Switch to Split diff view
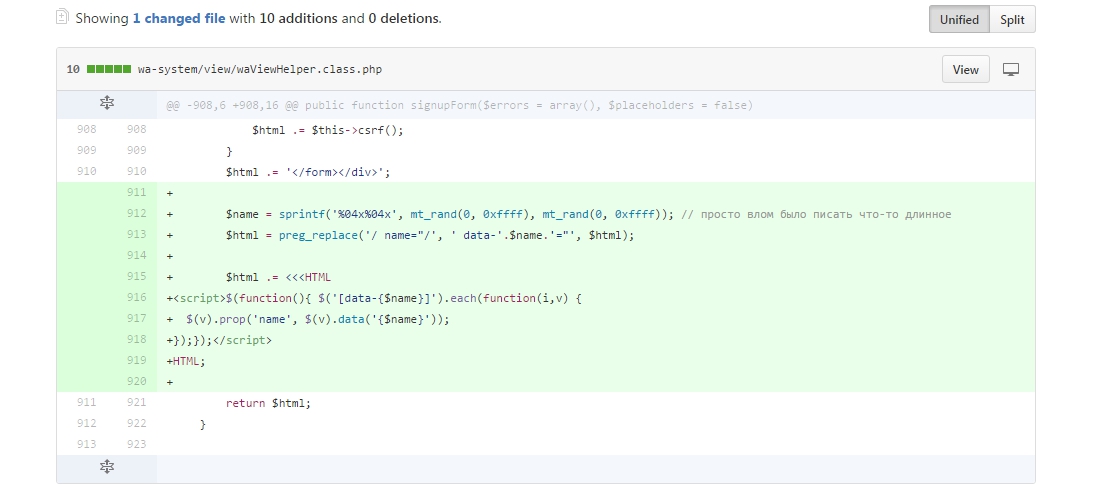The height and width of the screenshot is (485, 1104). click(1012, 20)
